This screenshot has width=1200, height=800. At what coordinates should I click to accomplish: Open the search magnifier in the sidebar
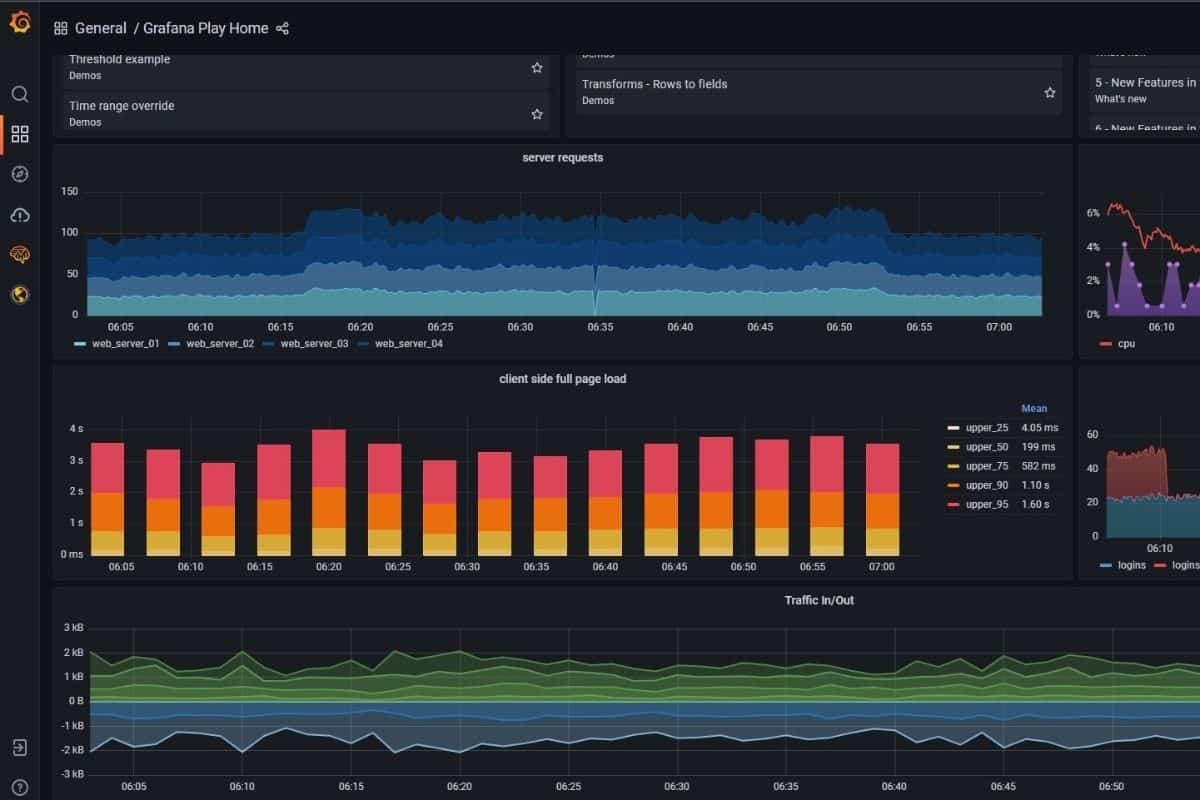click(20, 94)
